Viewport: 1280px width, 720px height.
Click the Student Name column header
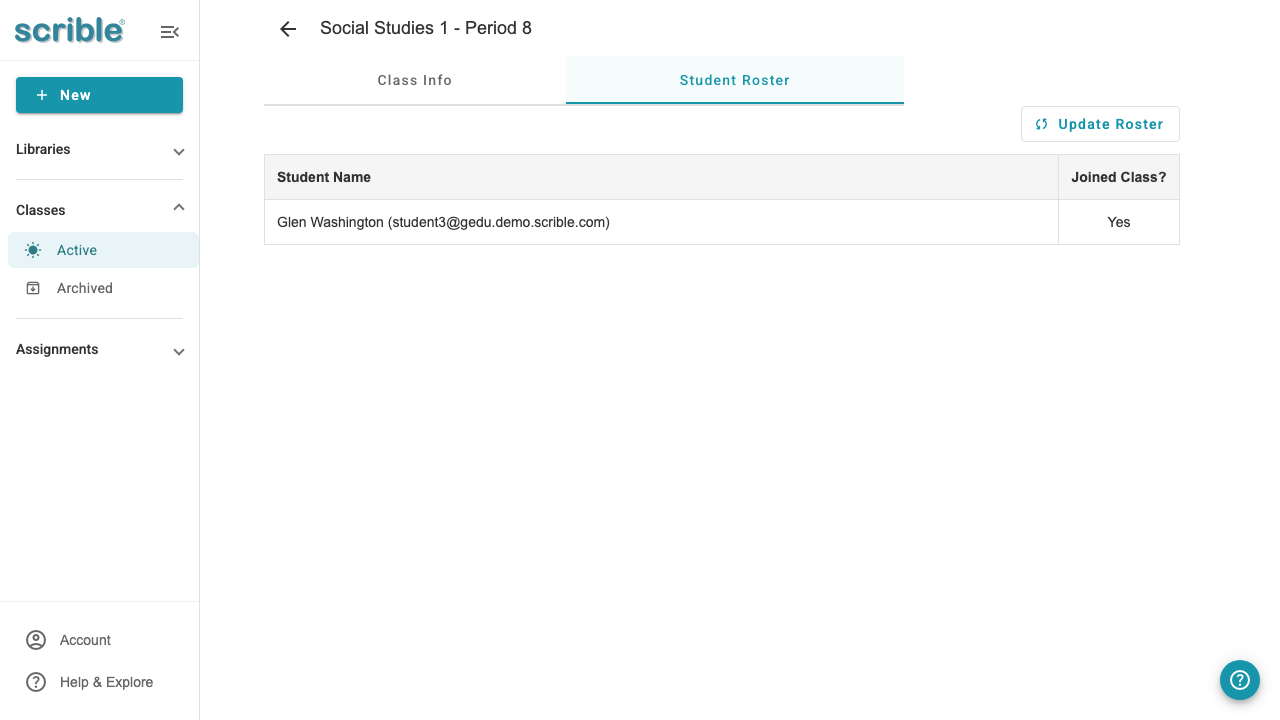tap(323, 177)
